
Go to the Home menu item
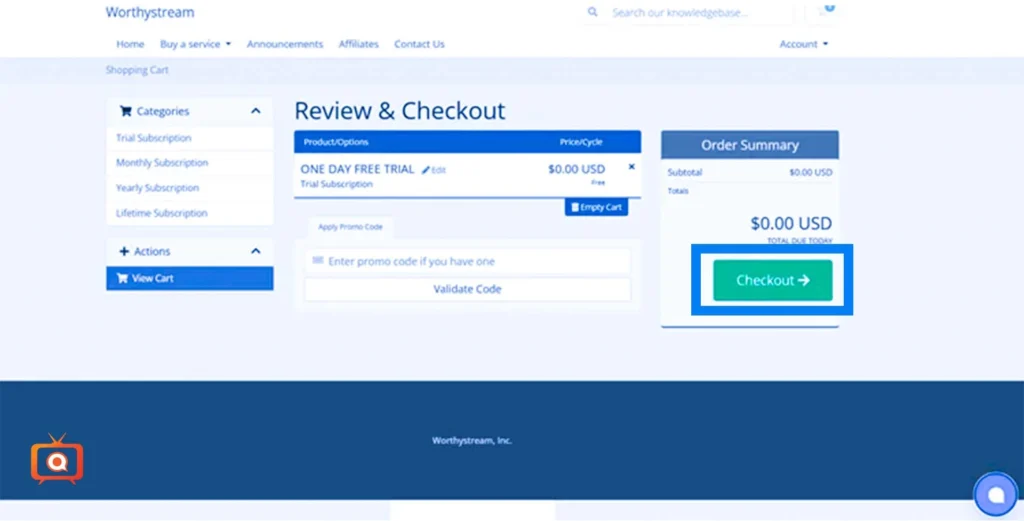click(x=130, y=44)
